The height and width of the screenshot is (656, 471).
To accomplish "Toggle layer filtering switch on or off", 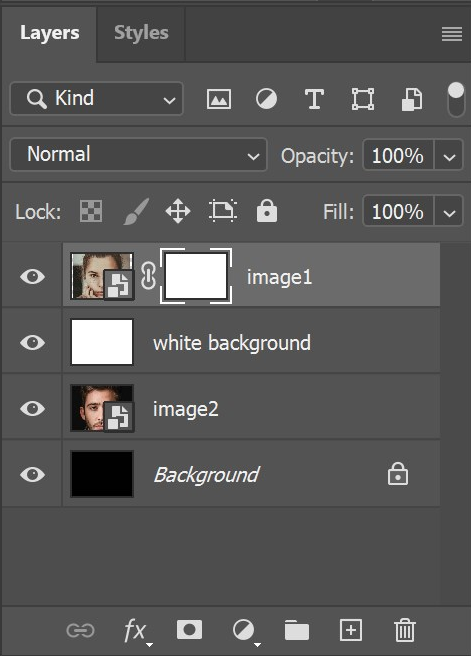I will point(456,100).
